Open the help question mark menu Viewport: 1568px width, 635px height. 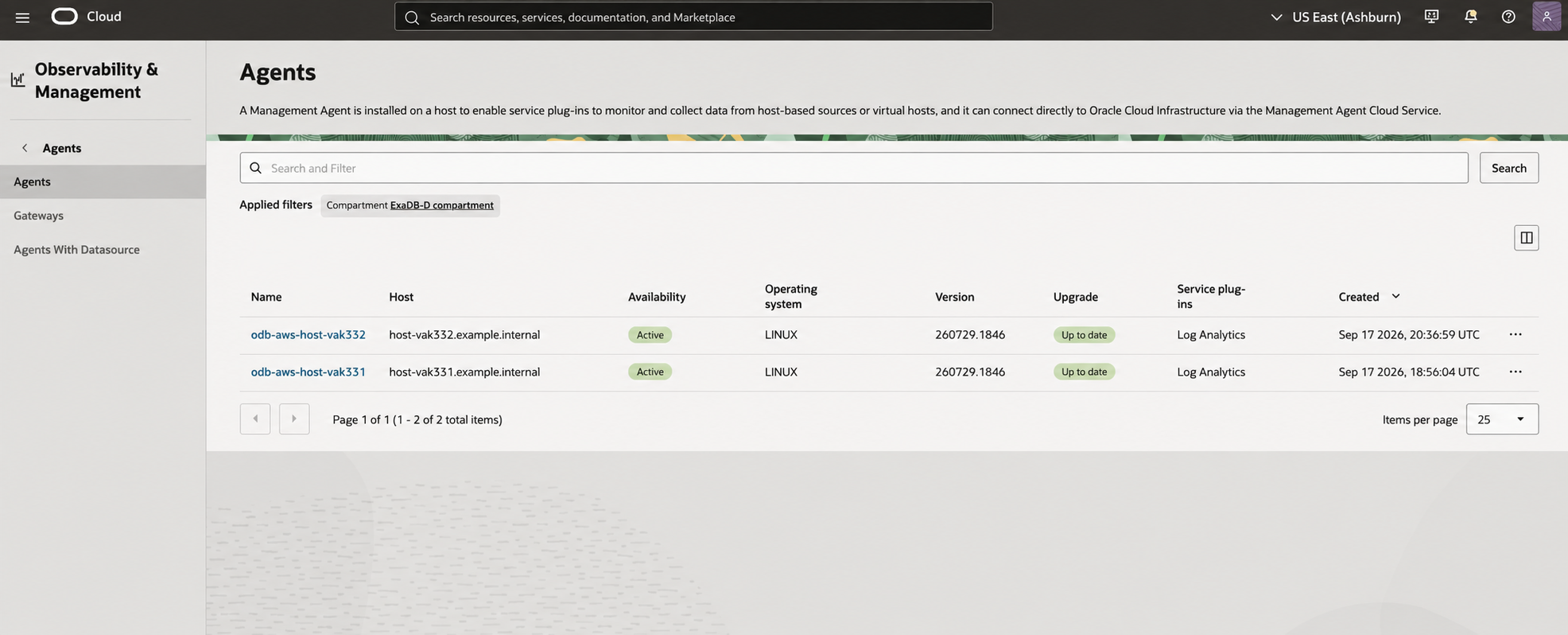(1508, 17)
